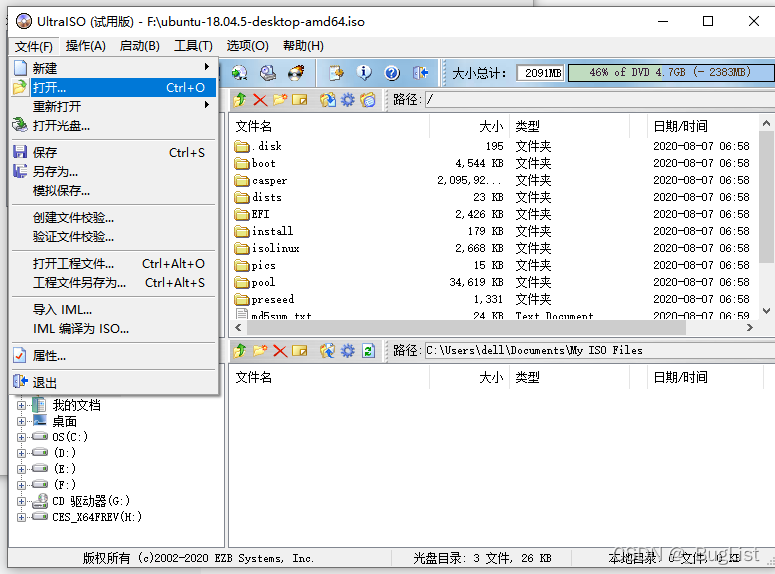Expand the 桌面 tree node
The width and height of the screenshot is (775, 574).
point(21,421)
